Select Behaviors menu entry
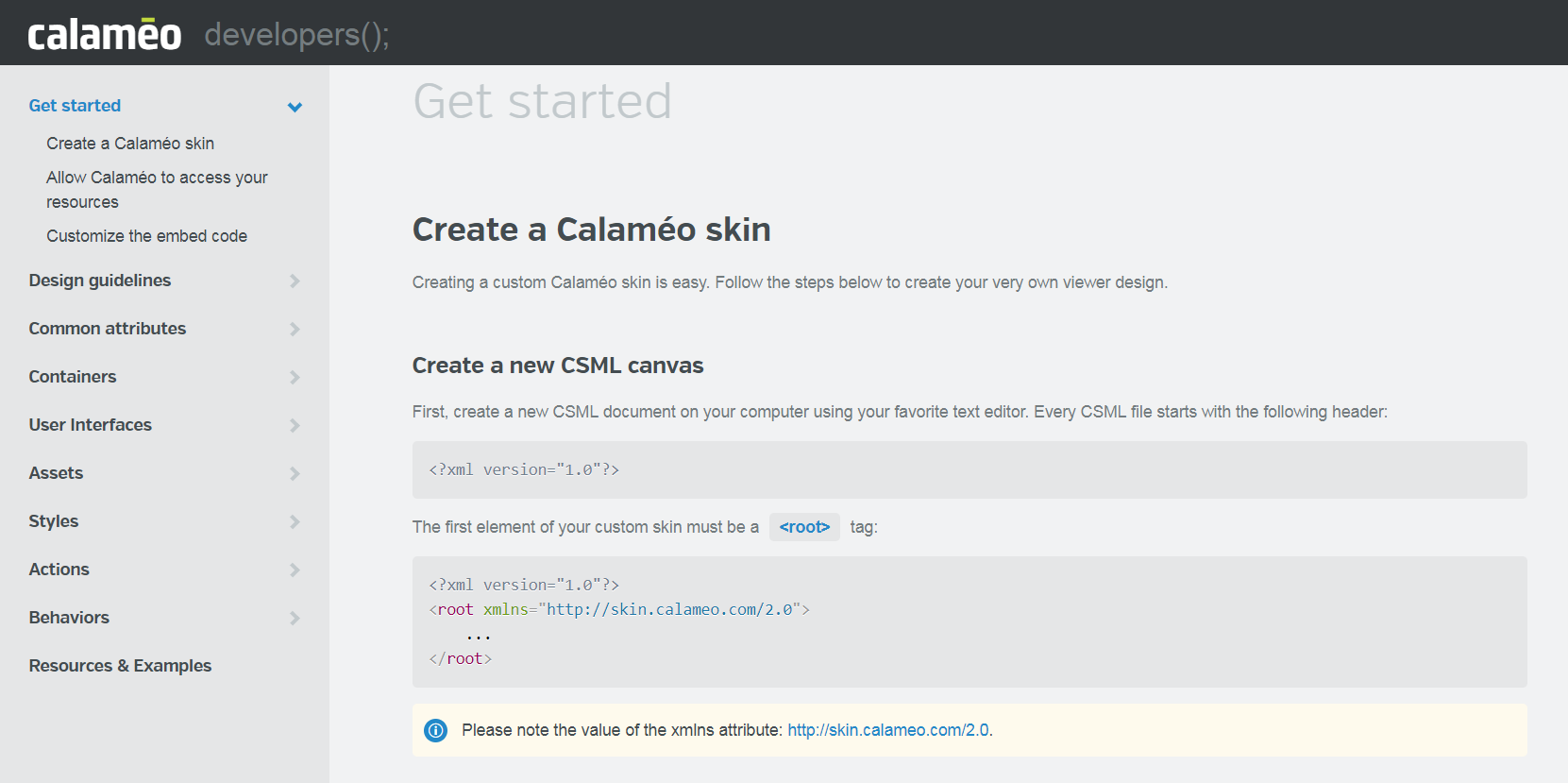The height and width of the screenshot is (783, 1568). click(69, 618)
